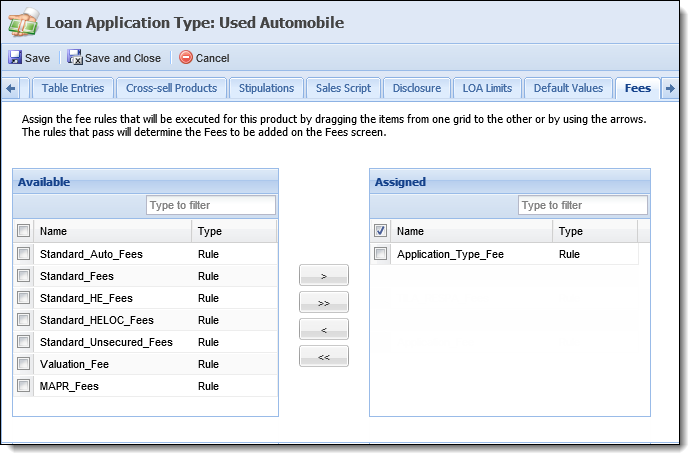The width and height of the screenshot is (695, 460).
Task: Select the Standard_HE_Fees row name
Action: click(x=86, y=298)
